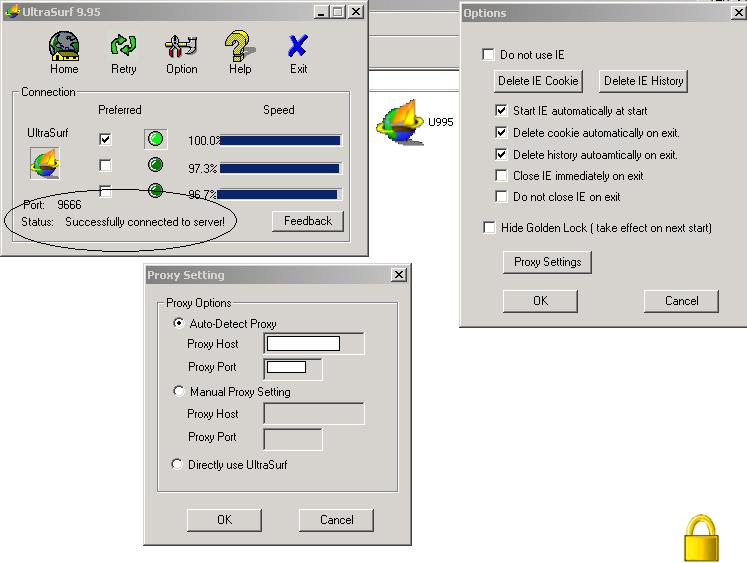This screenshot has height=563, width=747.
Task: Click the Speed column header
Action: (279, 110)
